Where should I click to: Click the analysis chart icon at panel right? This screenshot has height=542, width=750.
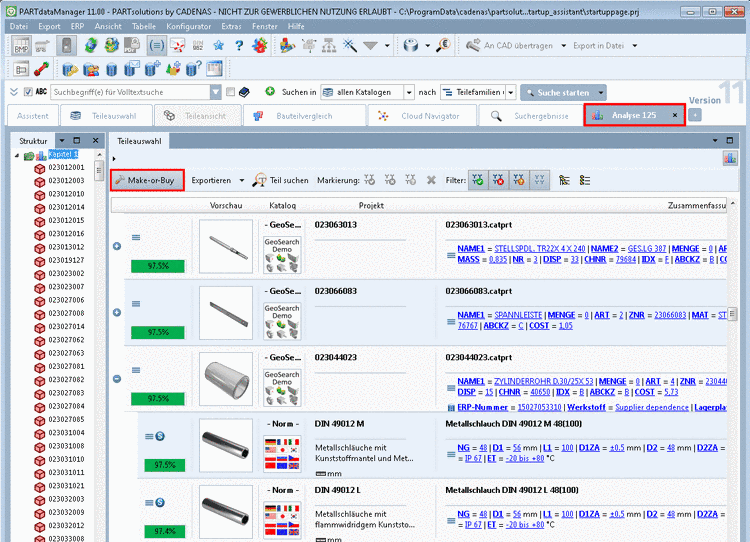730,158
